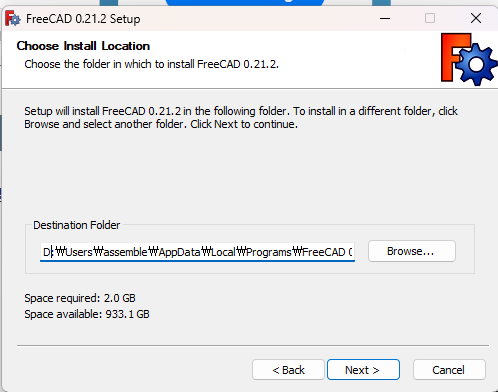Minimize the FreeCAD Setup window

click(x=385, y=18)
